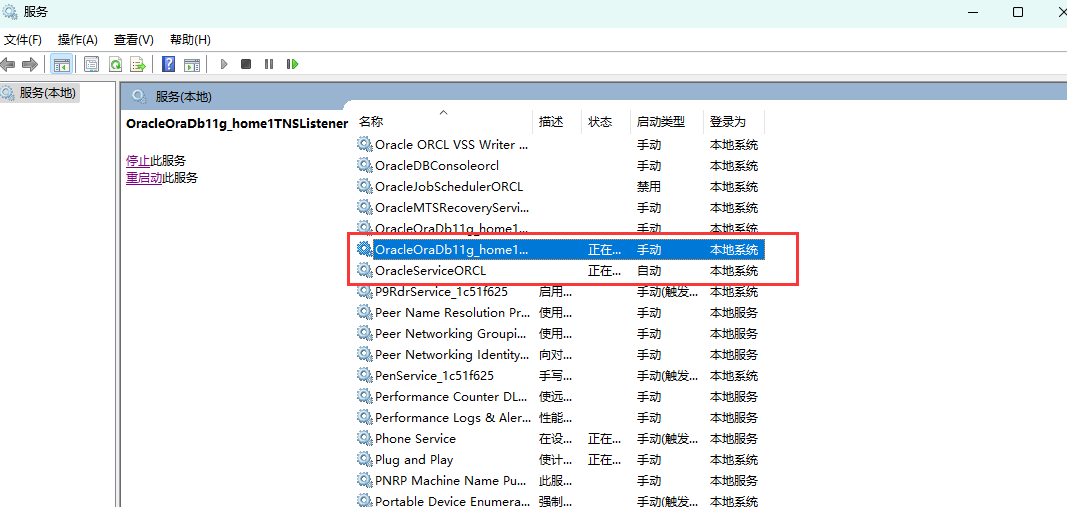
Task: Click 正在... status of OracleServiceORCL
Action: tap(605, 271)
